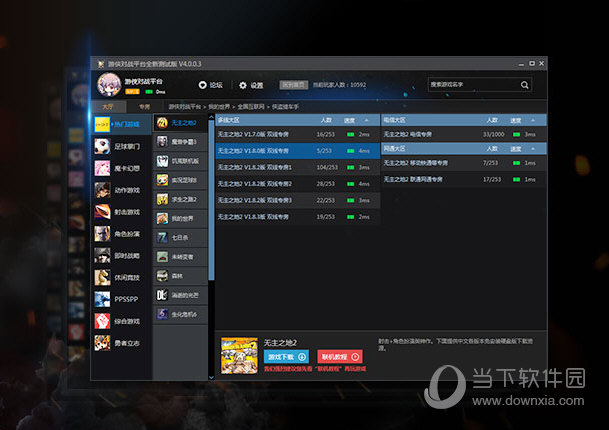Sort 多线大区 by 人数 column

point(326,120)
